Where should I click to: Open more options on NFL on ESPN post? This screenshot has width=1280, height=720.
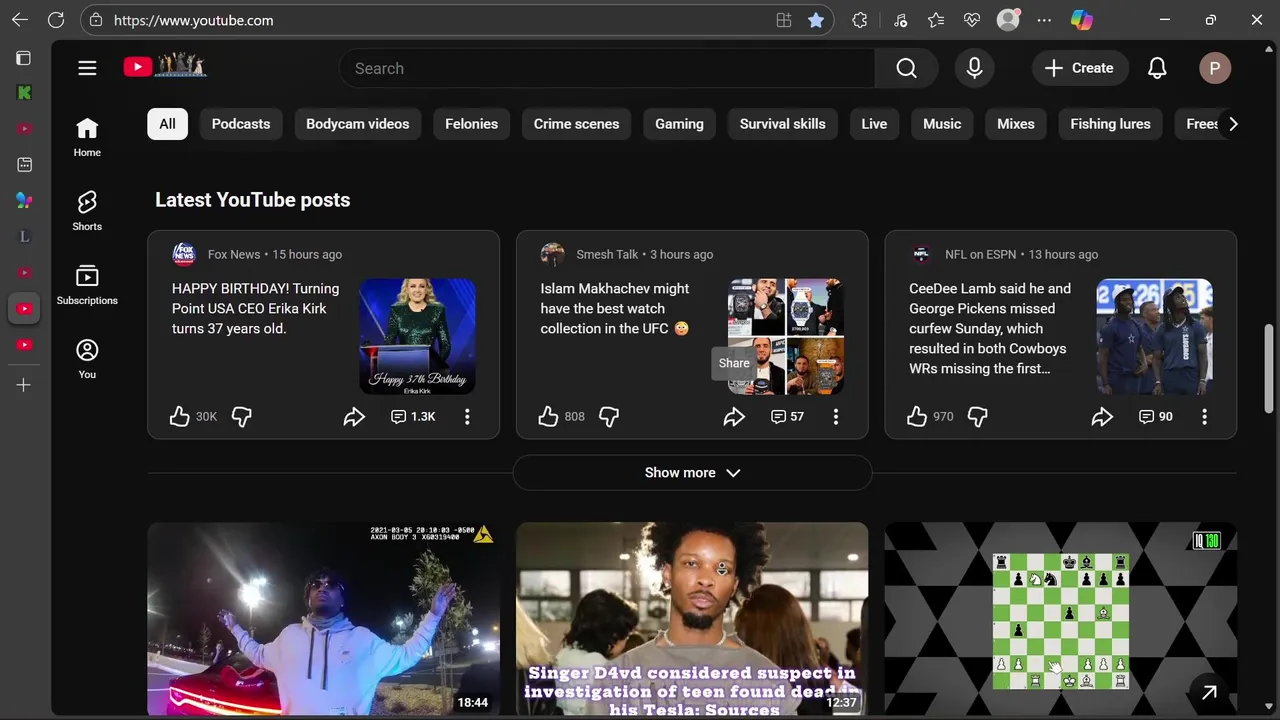coord(1204,416)
